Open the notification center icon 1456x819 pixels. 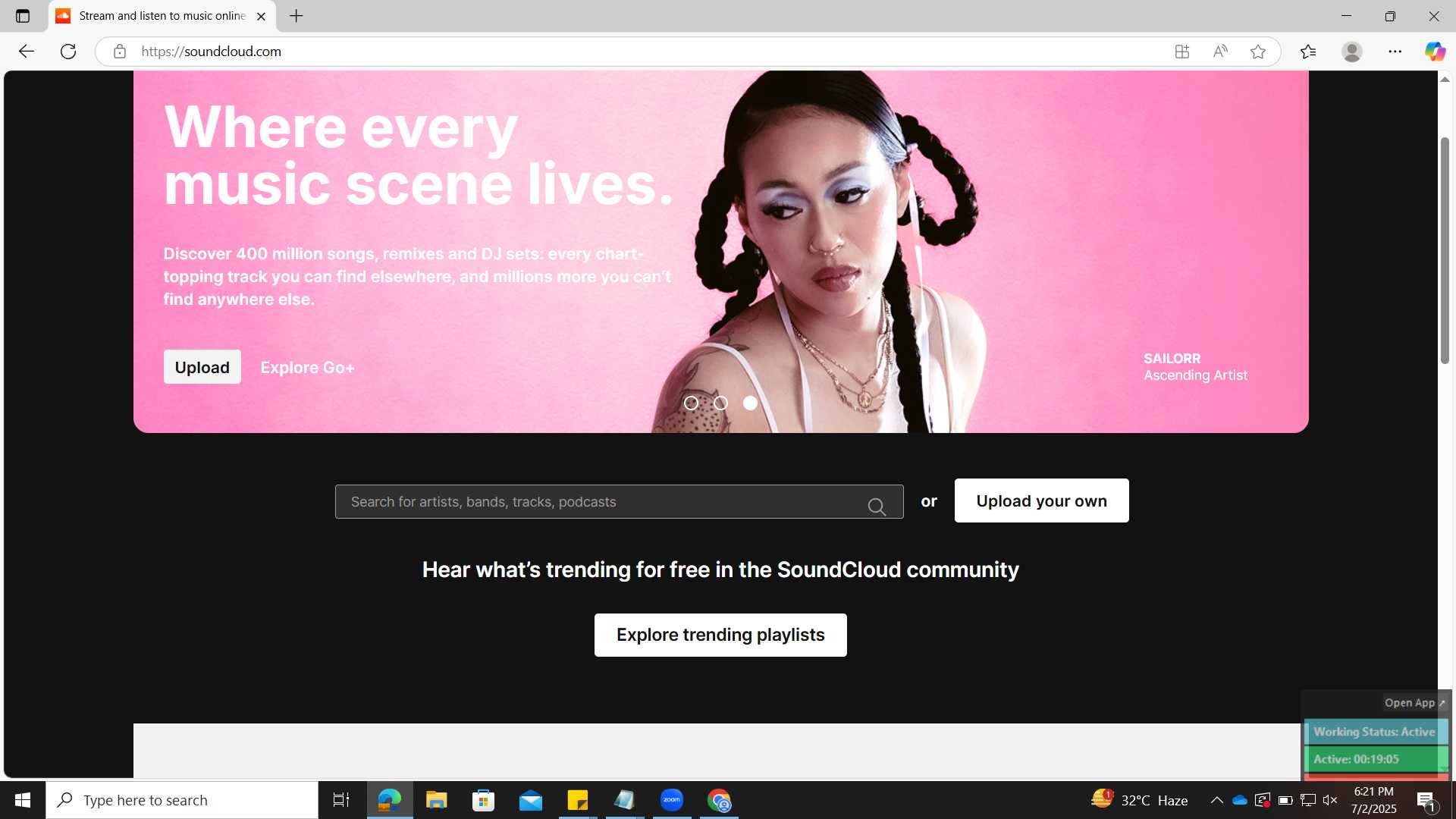pyautogui.click(x=1426, y=800)
